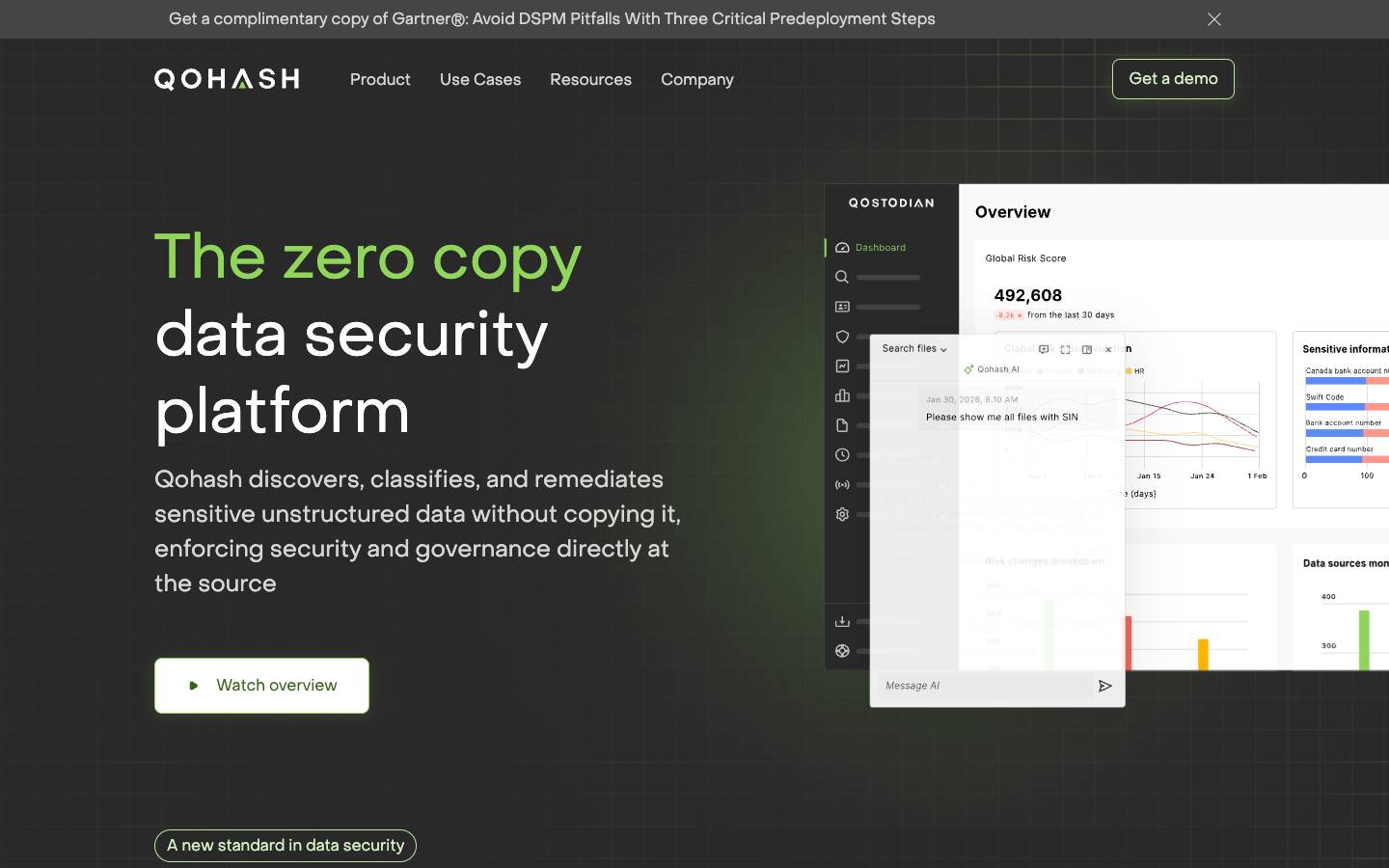
Task: Click the settings gear icon in sidebar
Action: [842, 514]
